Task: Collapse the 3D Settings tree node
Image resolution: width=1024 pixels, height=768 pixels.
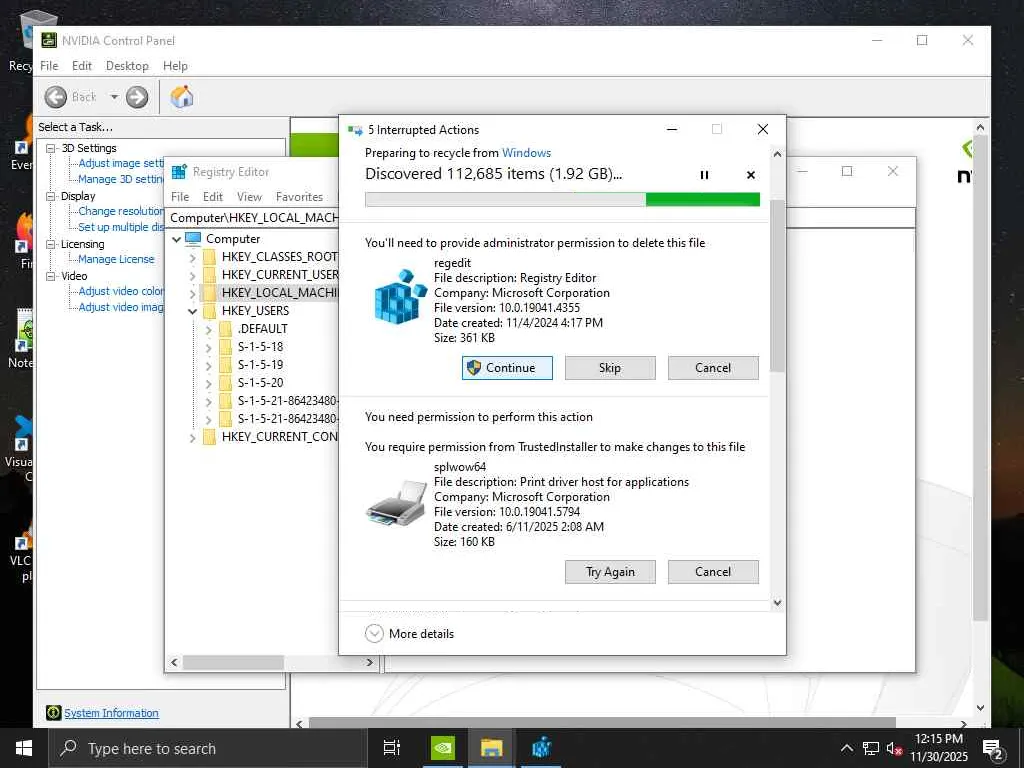Action: pyautogui.click(x=50, y=148)
